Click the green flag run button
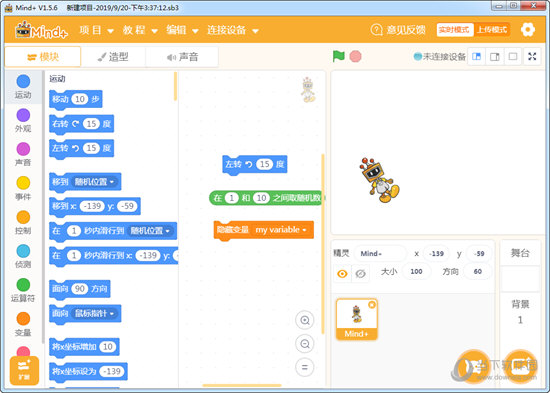Screen dimensions: 550x393 [x=338, y=56]
